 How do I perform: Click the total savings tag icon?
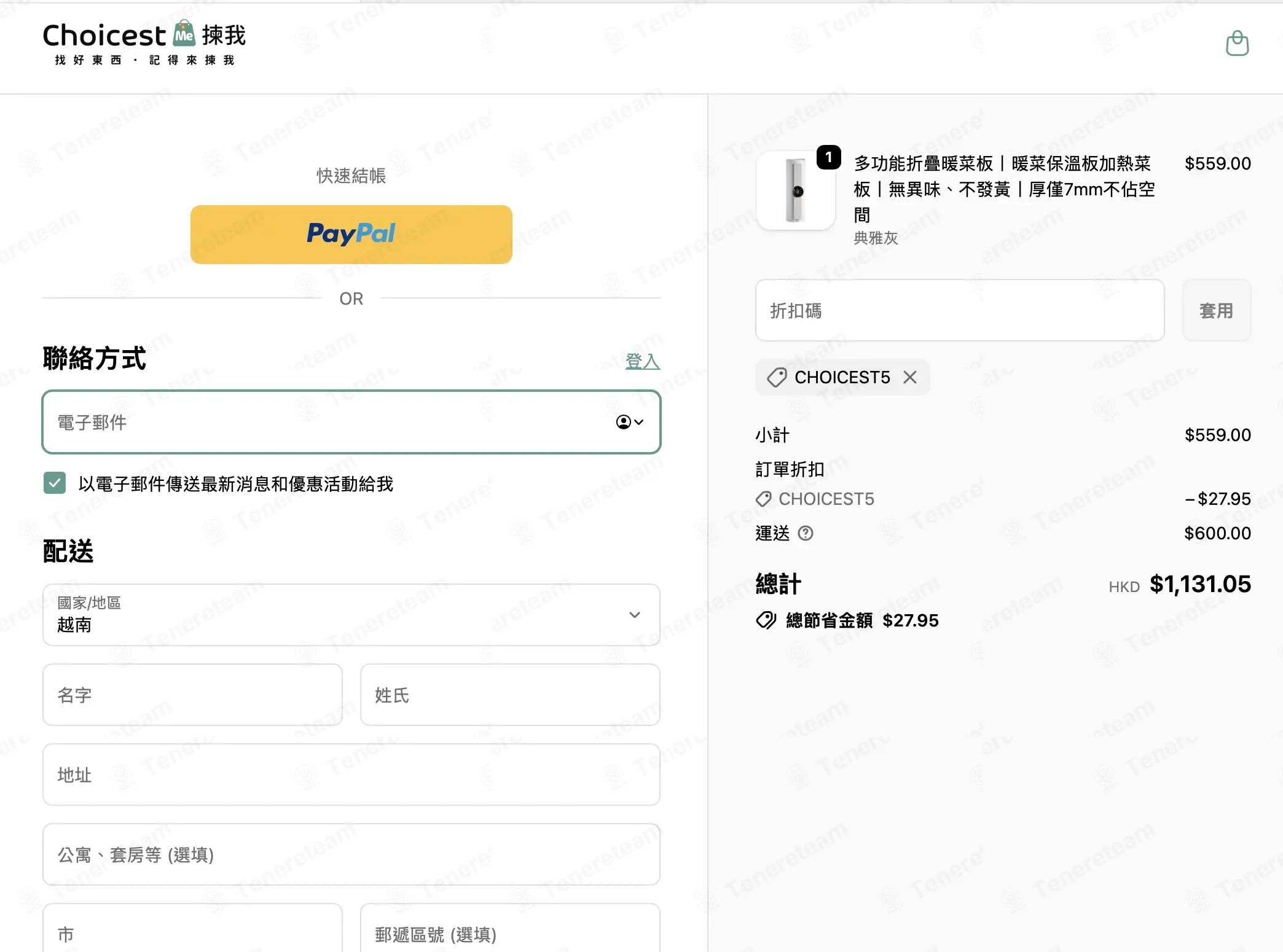(x=766, y=620)
